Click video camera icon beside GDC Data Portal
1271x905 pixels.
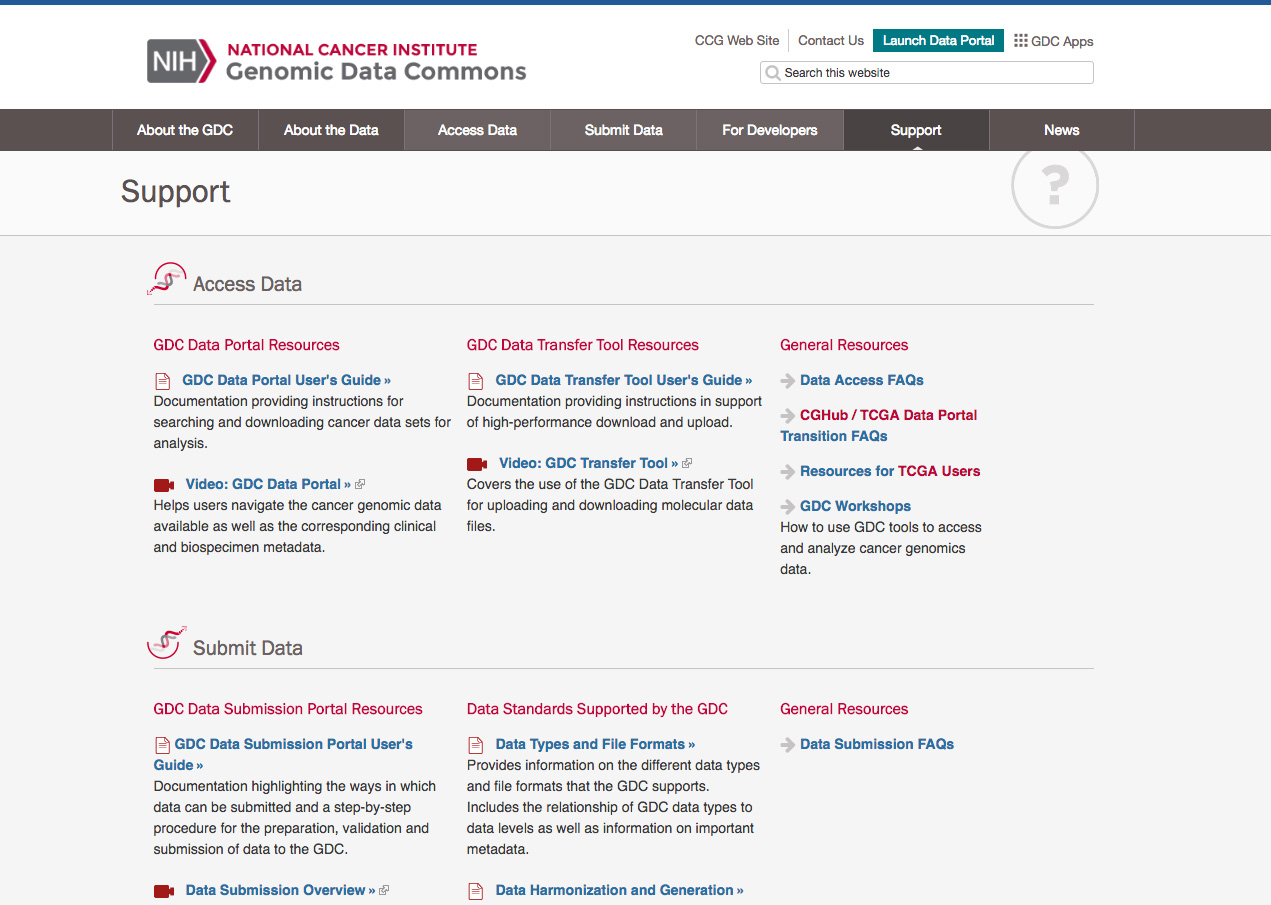(x=164, y=485)
